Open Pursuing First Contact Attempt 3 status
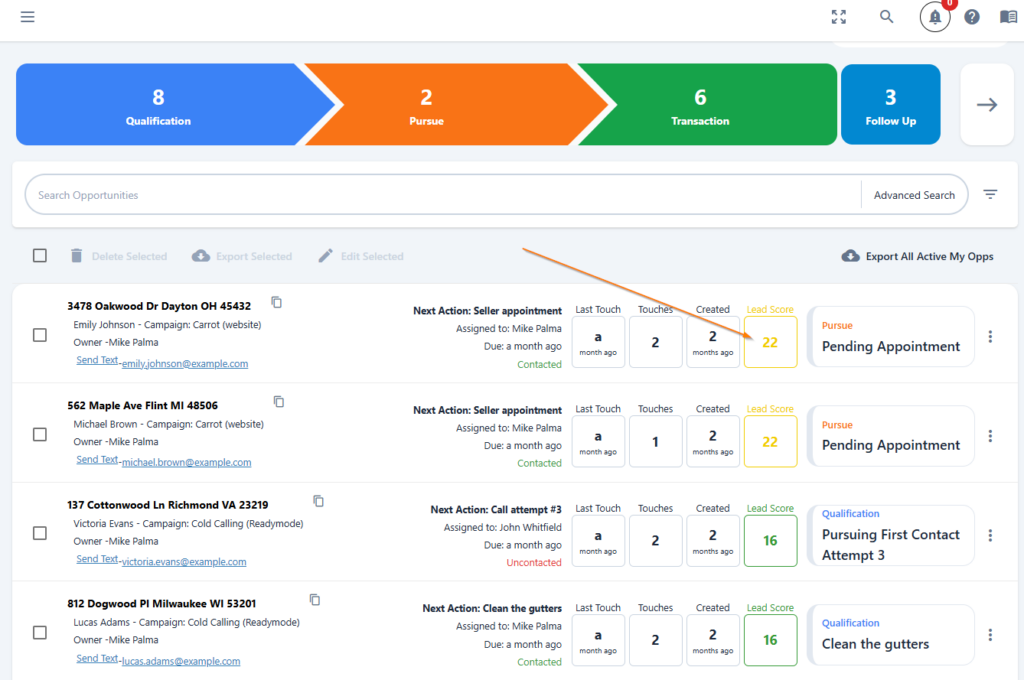The height and width of the screenshot is (680, 1024). pyautogui.click(x=891, y=536)
